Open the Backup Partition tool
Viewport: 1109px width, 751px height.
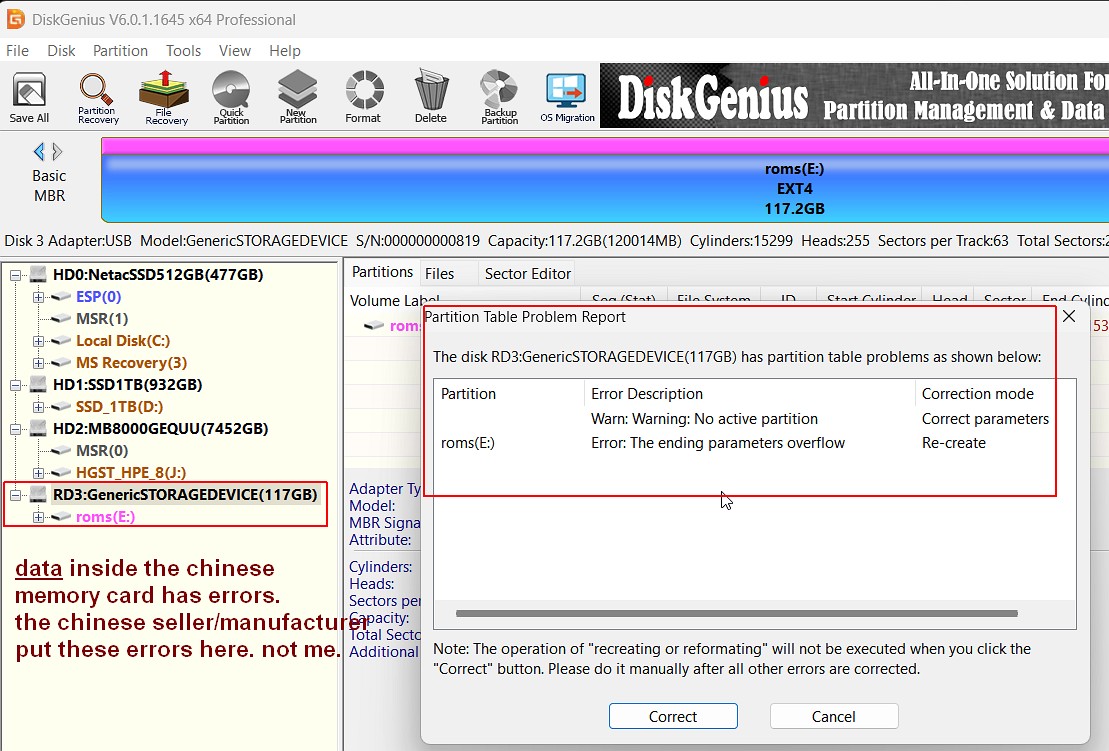(x=499, y=98)
